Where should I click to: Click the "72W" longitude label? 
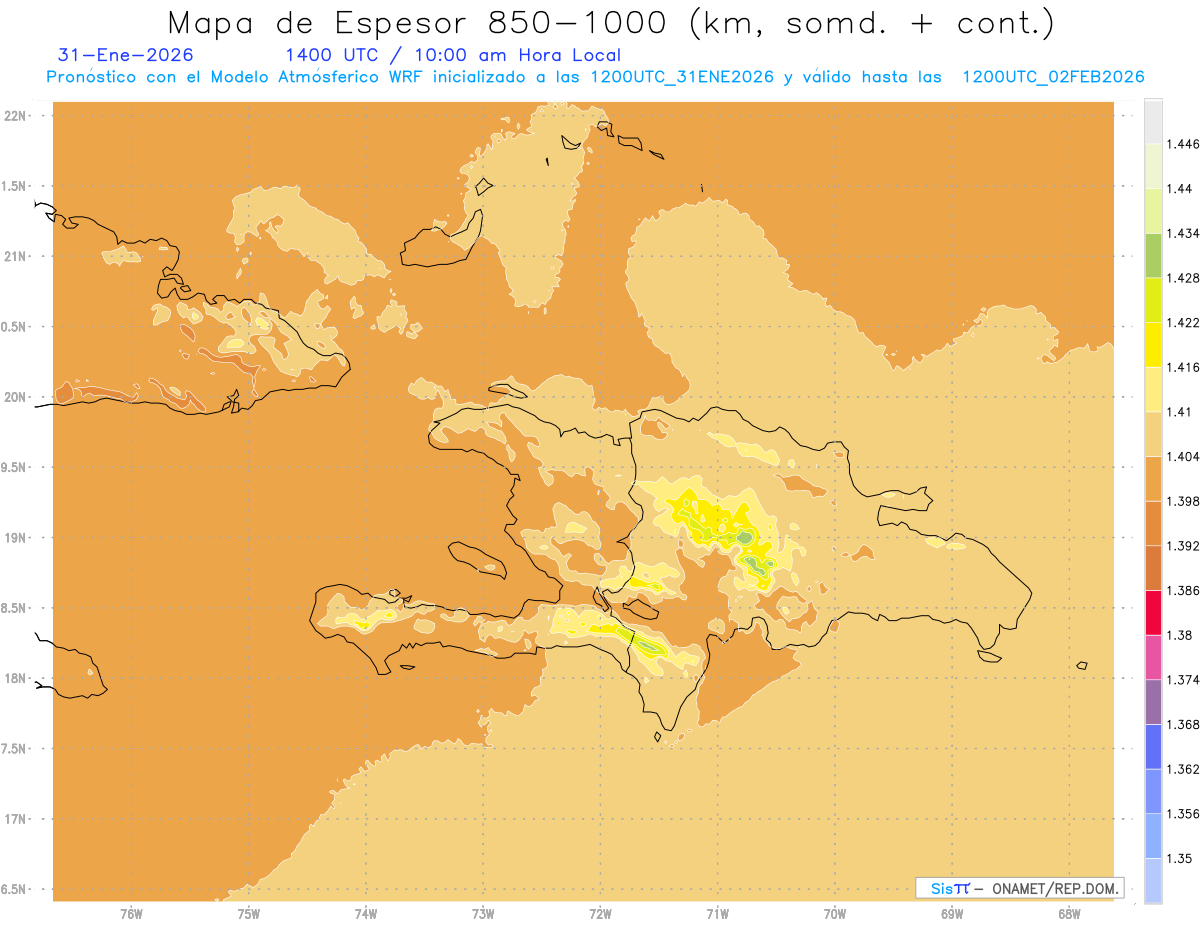point(600,914)
